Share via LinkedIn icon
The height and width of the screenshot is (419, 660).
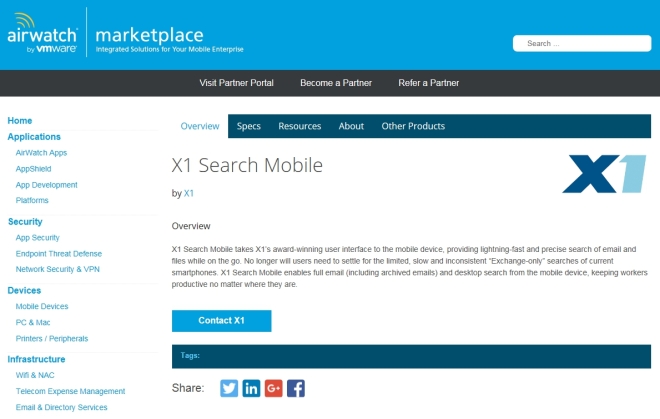click(x=251, y=388)
